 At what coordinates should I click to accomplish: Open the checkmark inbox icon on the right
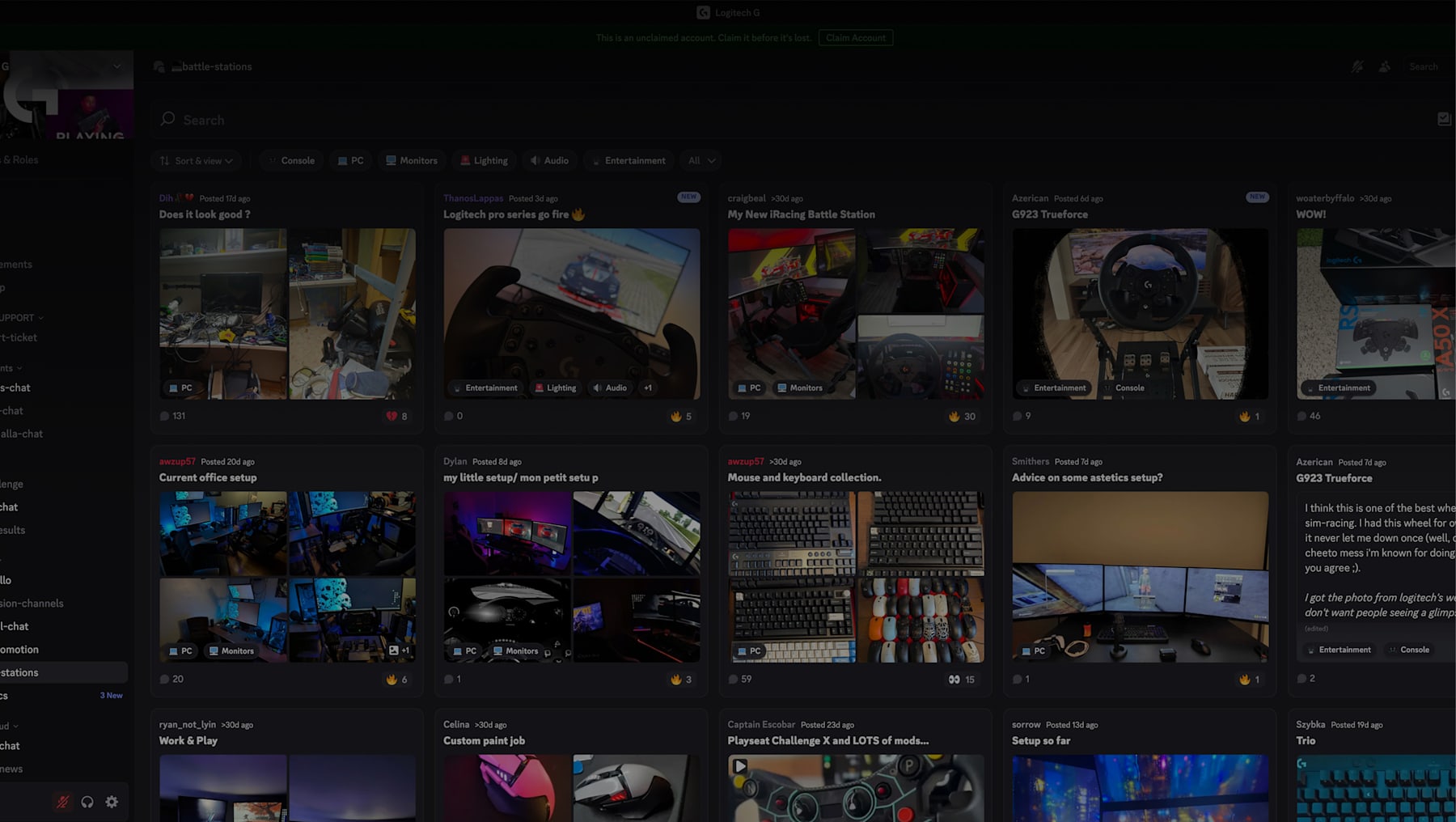(1445, 119)
